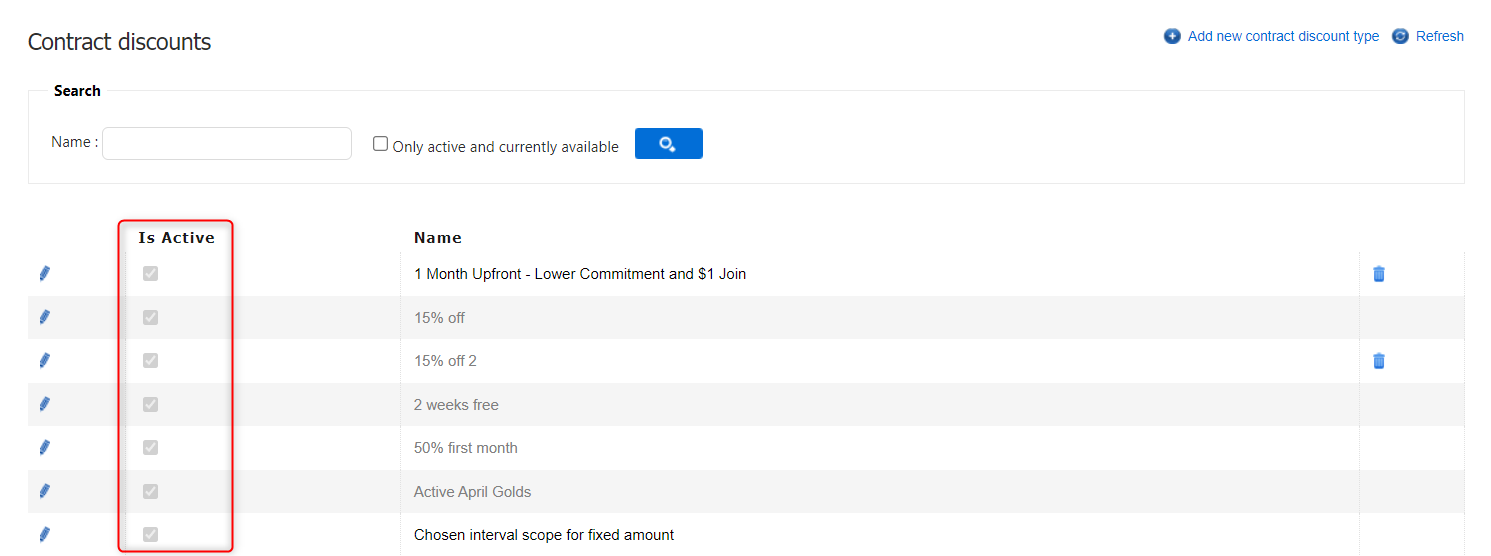Delete the '1 Month Upfront' discount

tap(1379, 274)
